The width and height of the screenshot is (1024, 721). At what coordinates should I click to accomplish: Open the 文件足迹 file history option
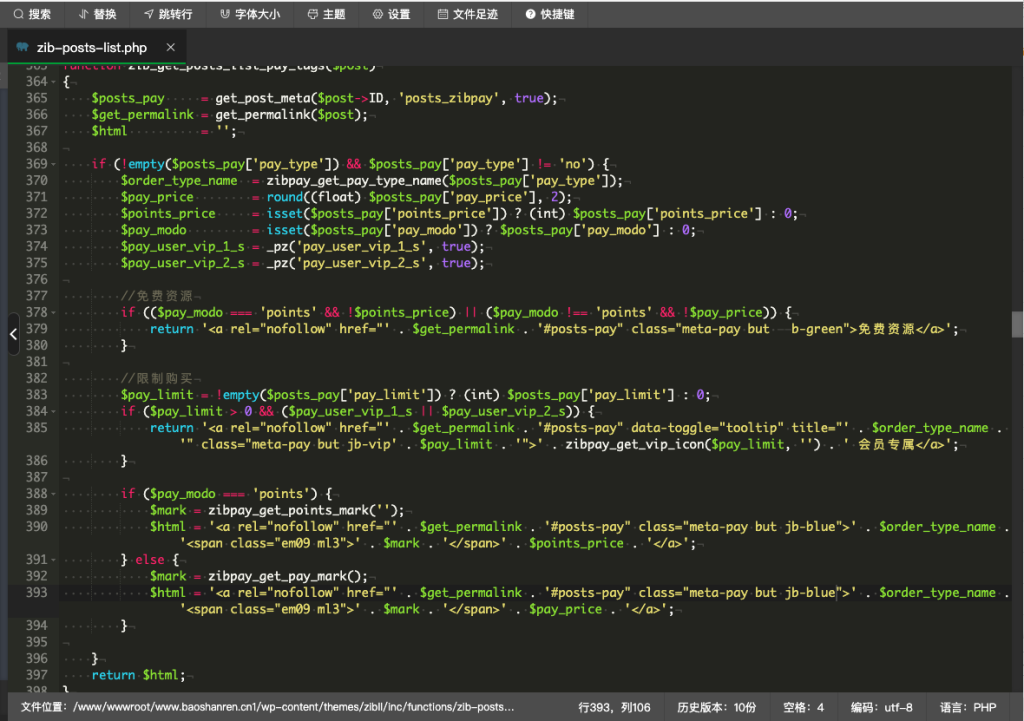point(468,14)
